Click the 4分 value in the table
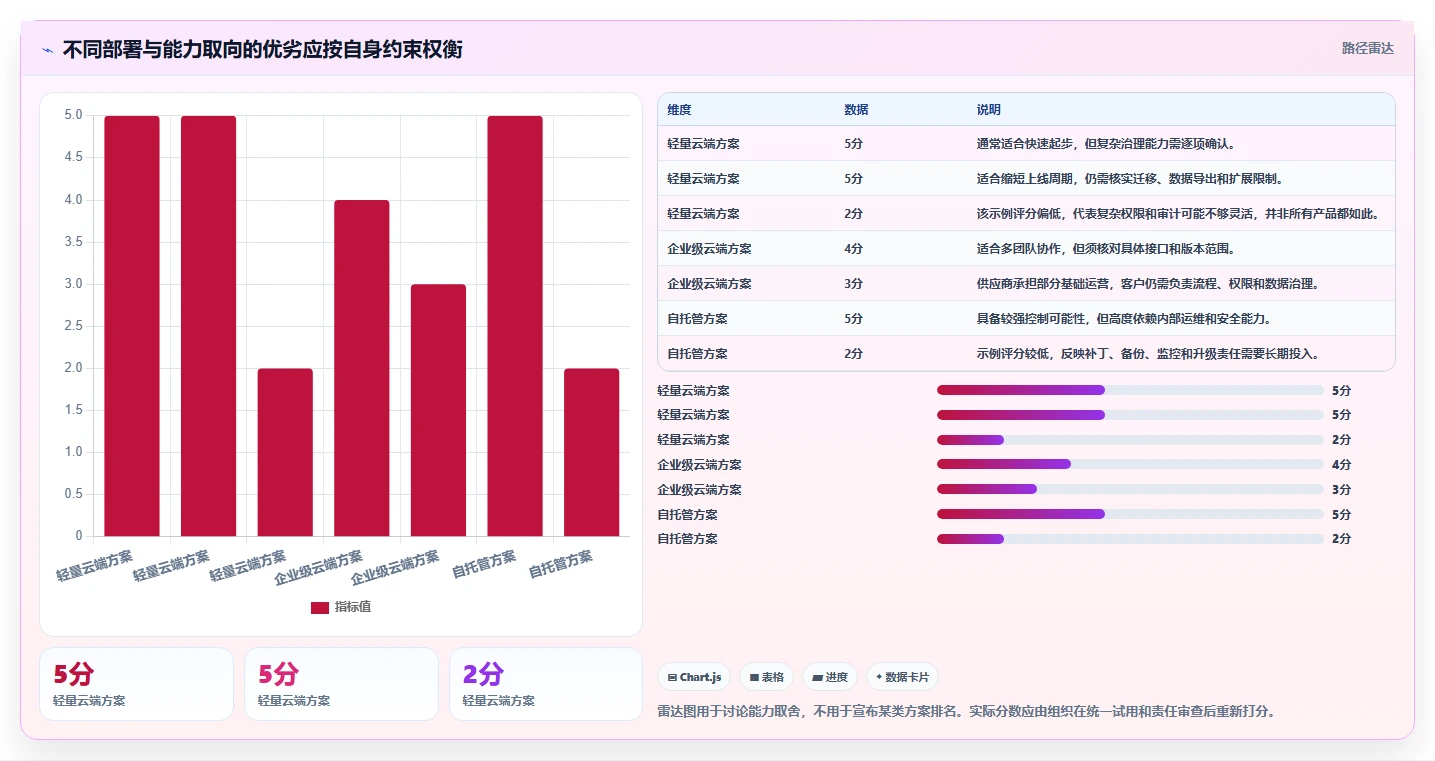The image size is (1435, 761). (853, 249)
